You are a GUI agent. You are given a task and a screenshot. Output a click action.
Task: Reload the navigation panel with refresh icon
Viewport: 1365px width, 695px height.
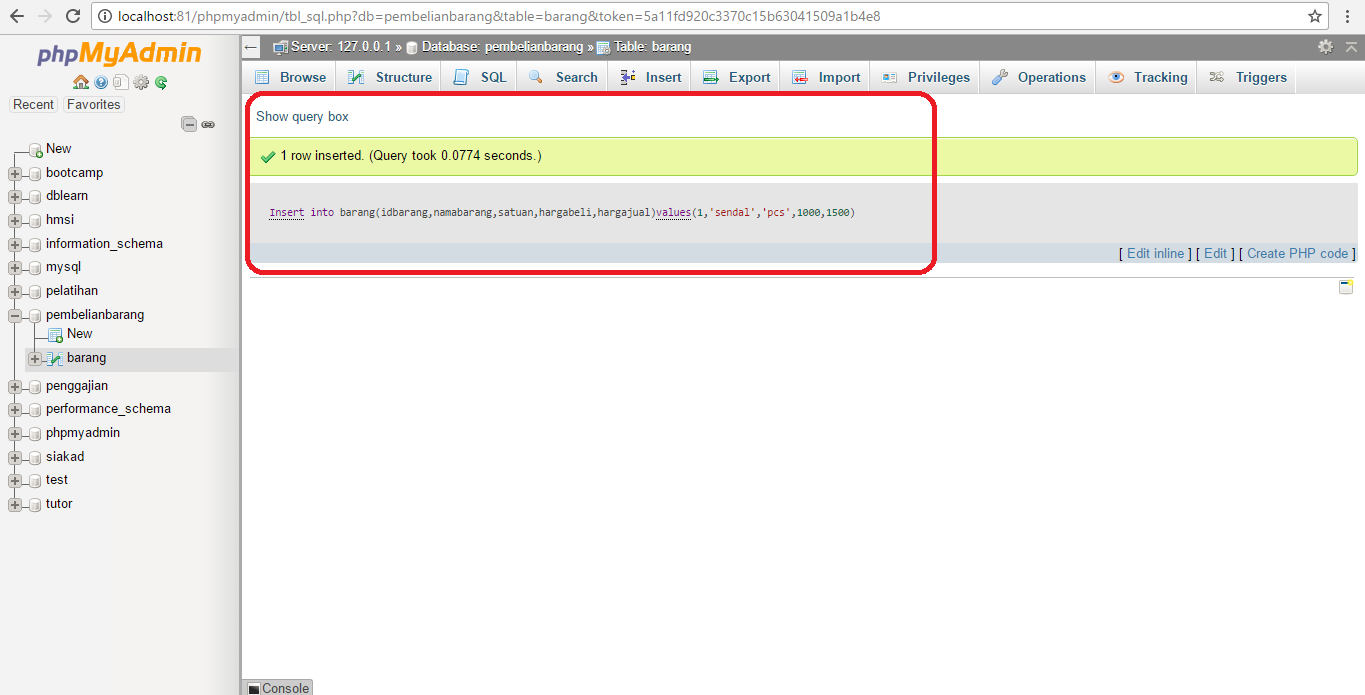coord(161,83)
